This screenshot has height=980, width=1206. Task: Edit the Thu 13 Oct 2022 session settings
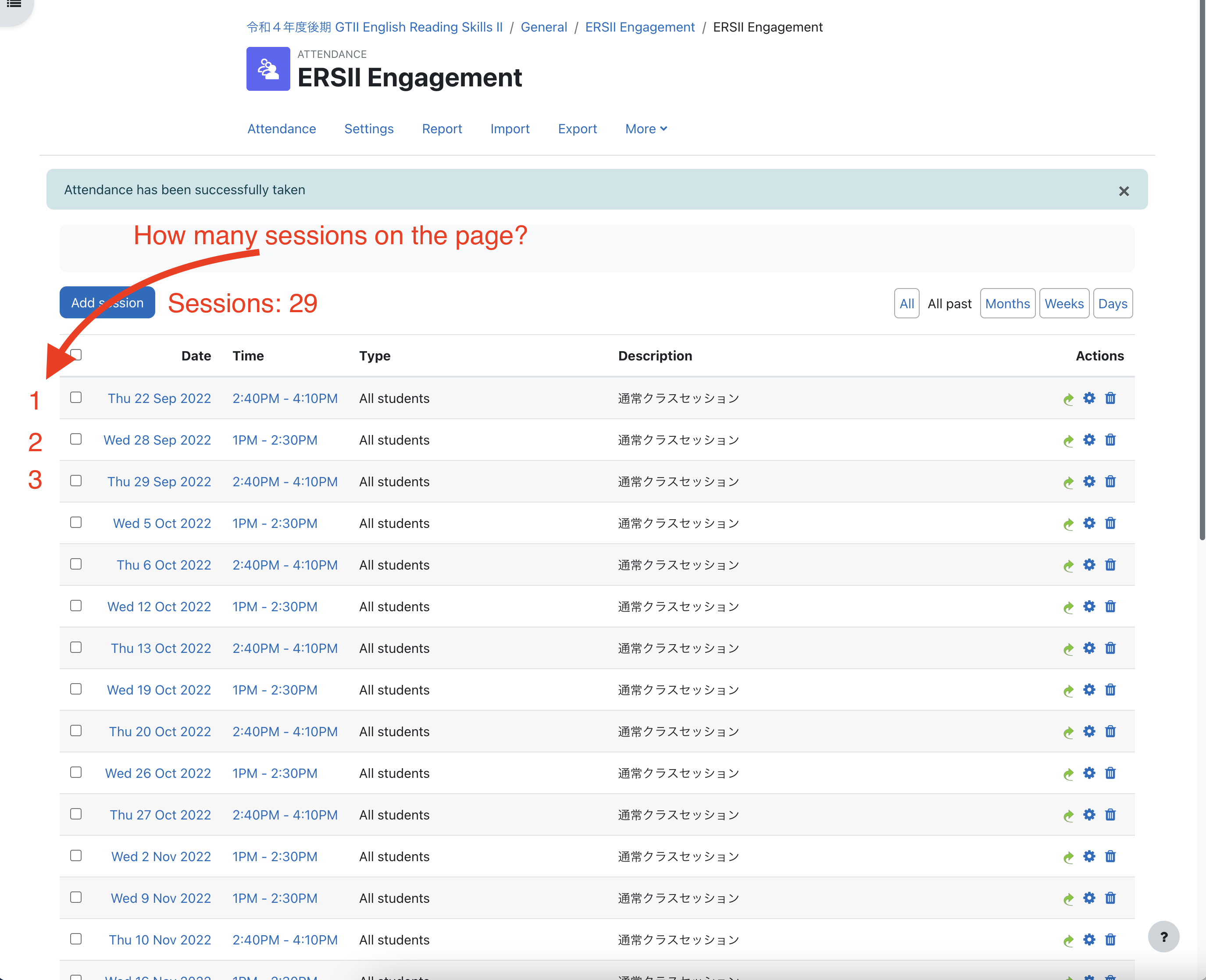1089,648
